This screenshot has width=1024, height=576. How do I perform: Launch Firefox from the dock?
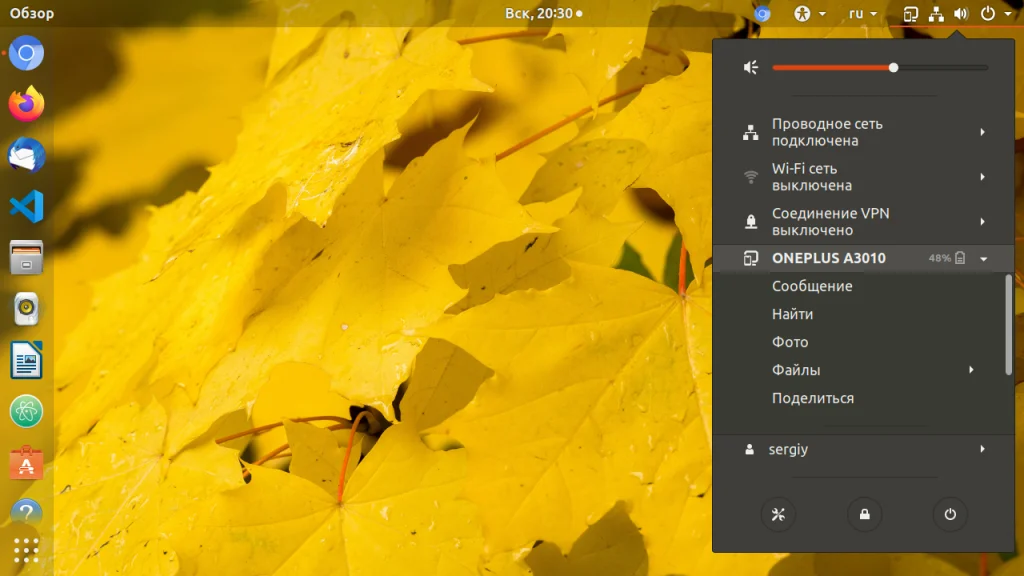click(x=26, y=104)
